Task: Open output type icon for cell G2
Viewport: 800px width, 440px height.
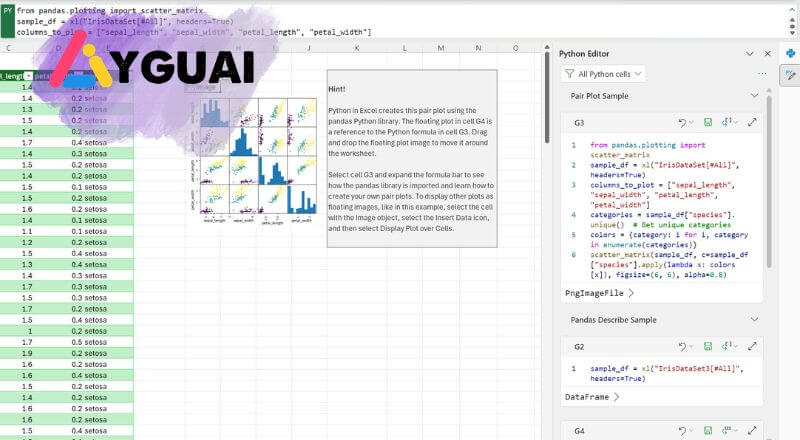Action: tap(727, 347)
